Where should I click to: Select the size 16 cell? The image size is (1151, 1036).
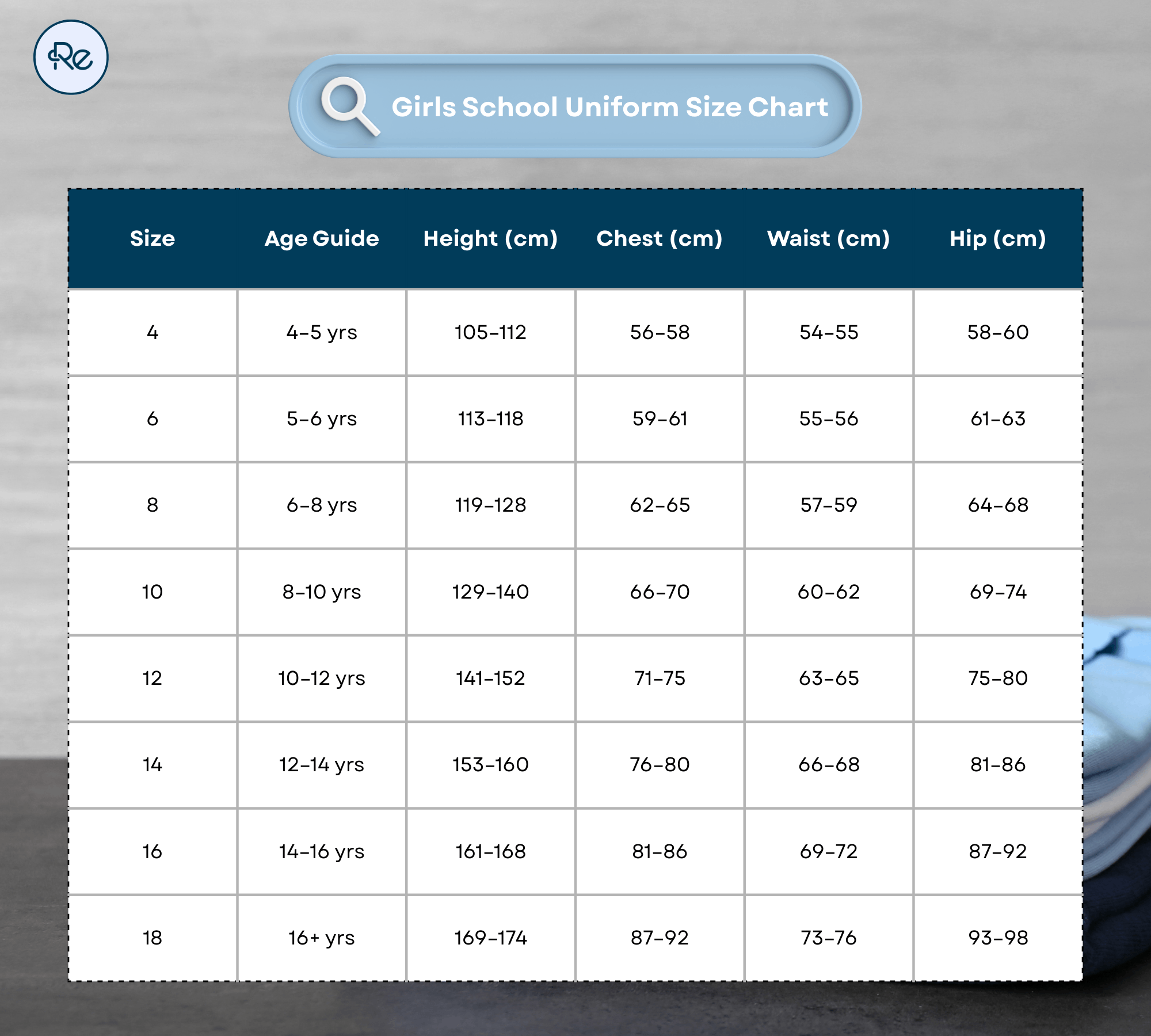coord(153,851)
